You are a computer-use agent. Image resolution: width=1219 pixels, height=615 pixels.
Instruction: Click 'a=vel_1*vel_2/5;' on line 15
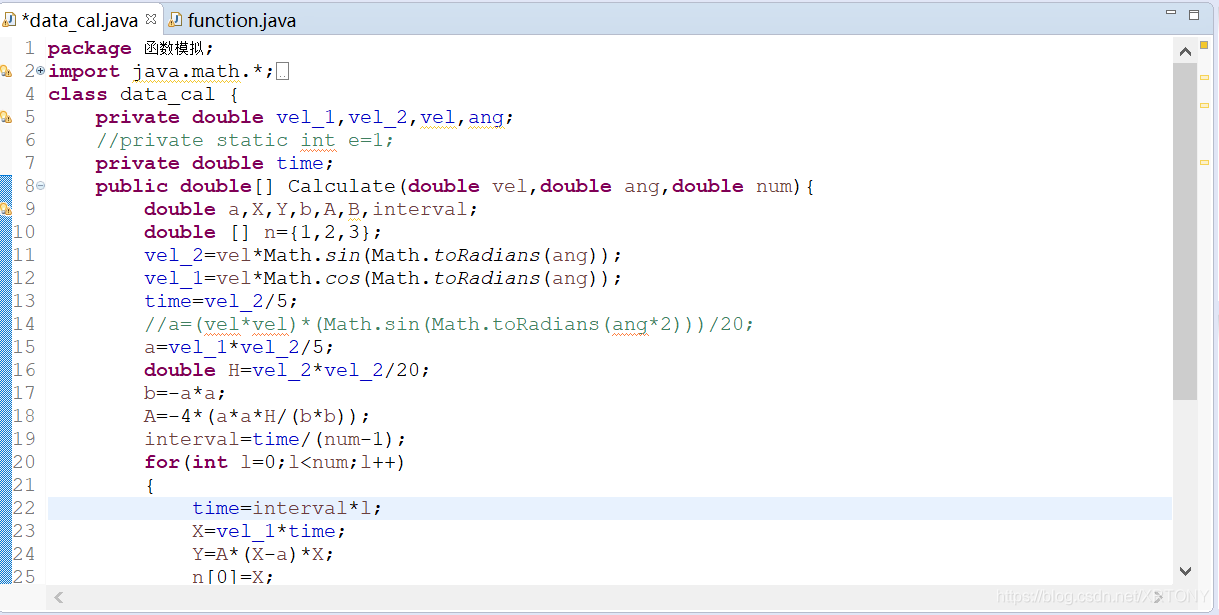pyautogui.click(x=239, y=347)
